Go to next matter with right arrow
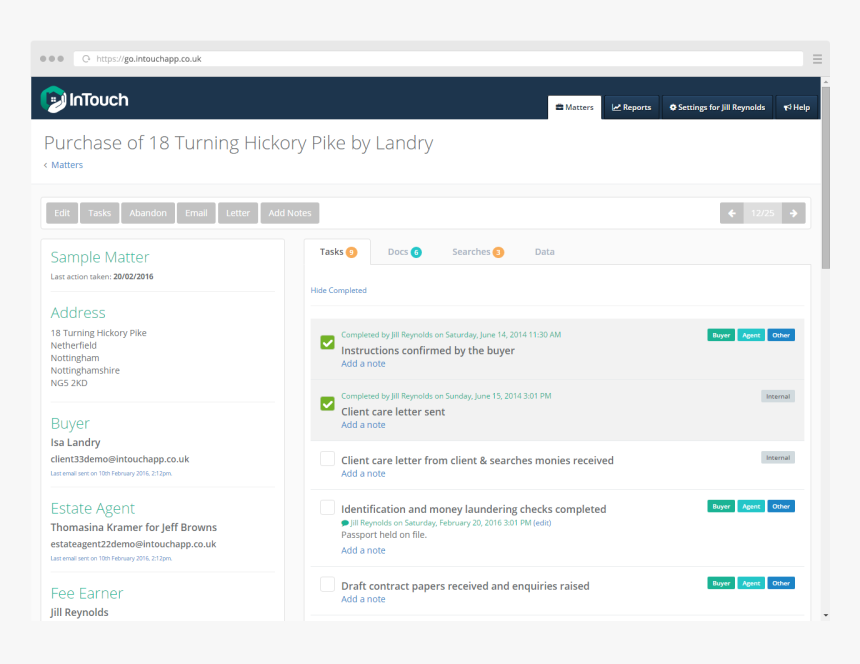The width and height of the screenshot is (860, 664). coord(793,213)
